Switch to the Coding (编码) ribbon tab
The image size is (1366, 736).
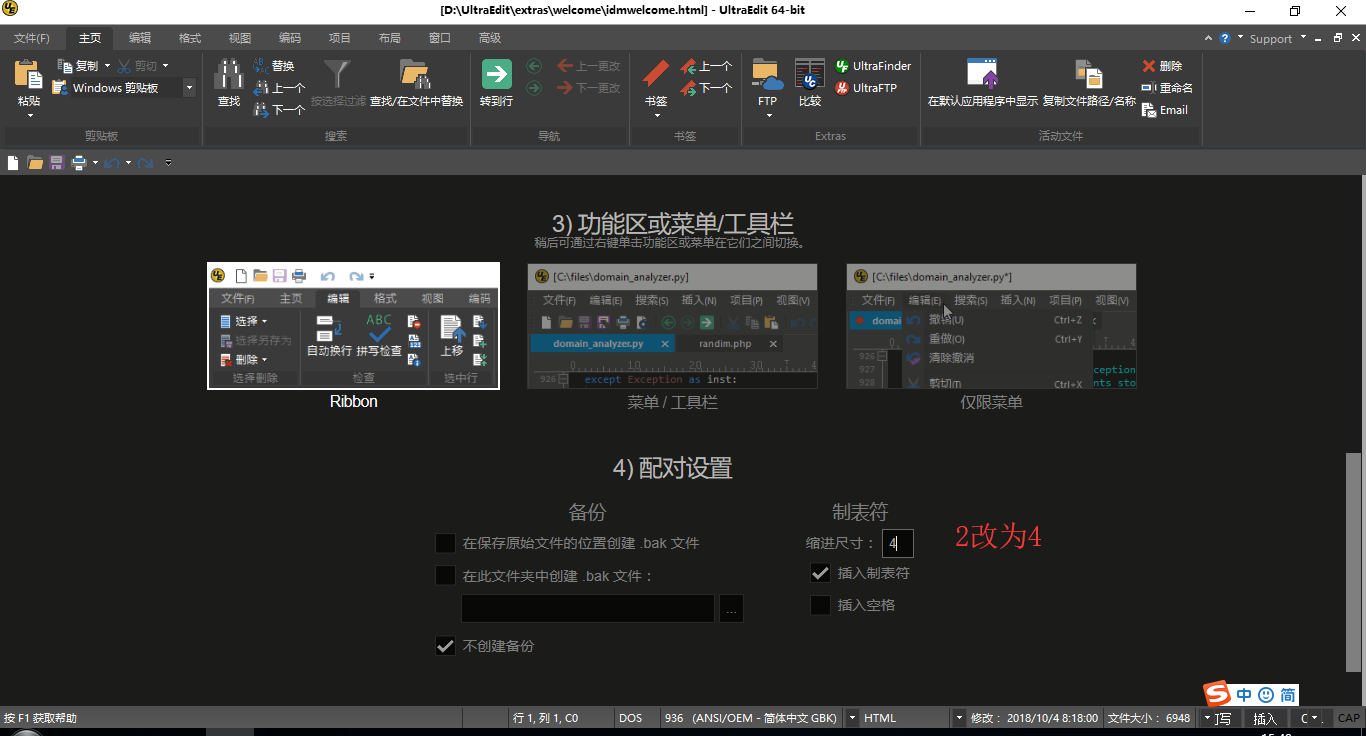(290, 38)
